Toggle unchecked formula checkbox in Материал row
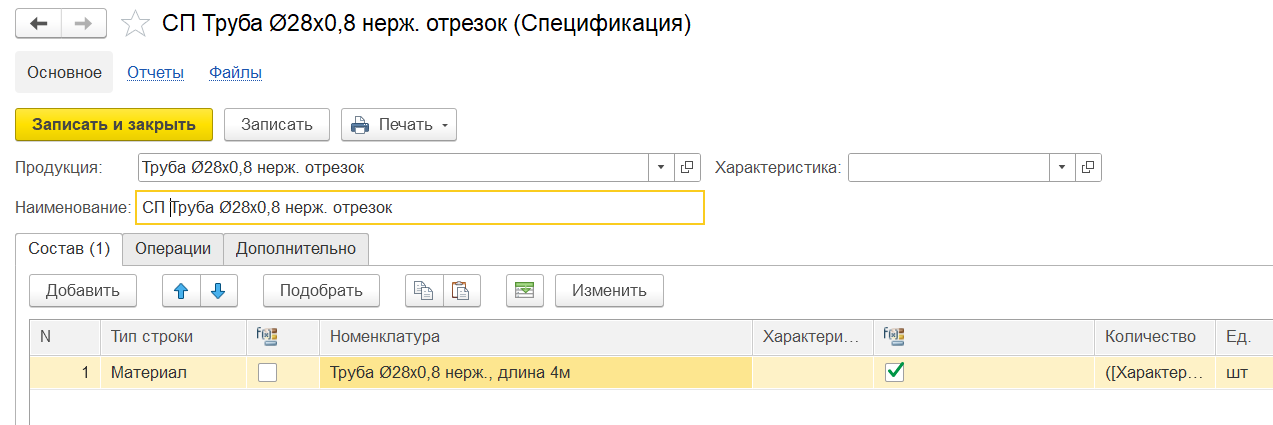Screen dimensions: 1273x425 (x=268, y=373)
